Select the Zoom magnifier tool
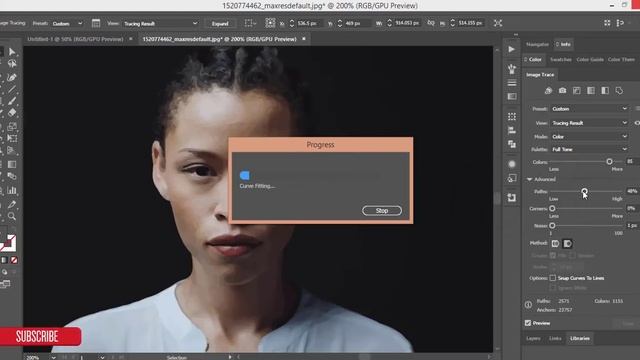This screenshot has width=640, height=360. (12, 216)
